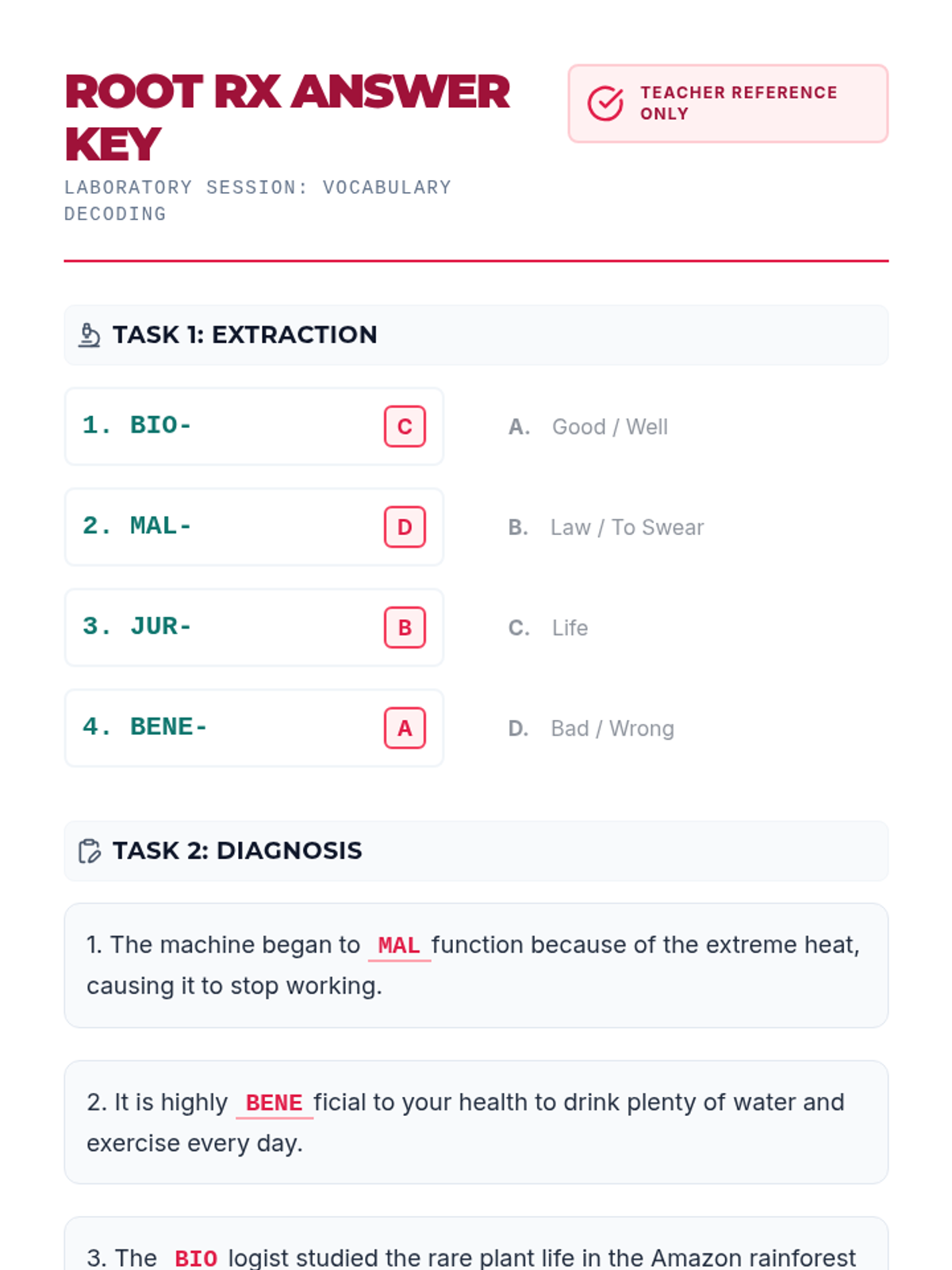Click the clipboard icon beside Task 2
Screen dimensions: 952x1270
tap(90, 851)
